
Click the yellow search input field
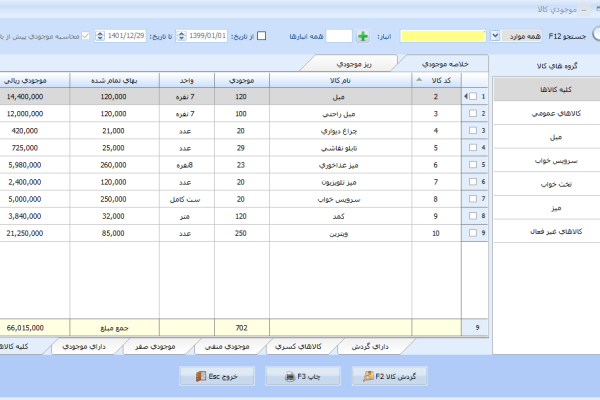(443, 36)
